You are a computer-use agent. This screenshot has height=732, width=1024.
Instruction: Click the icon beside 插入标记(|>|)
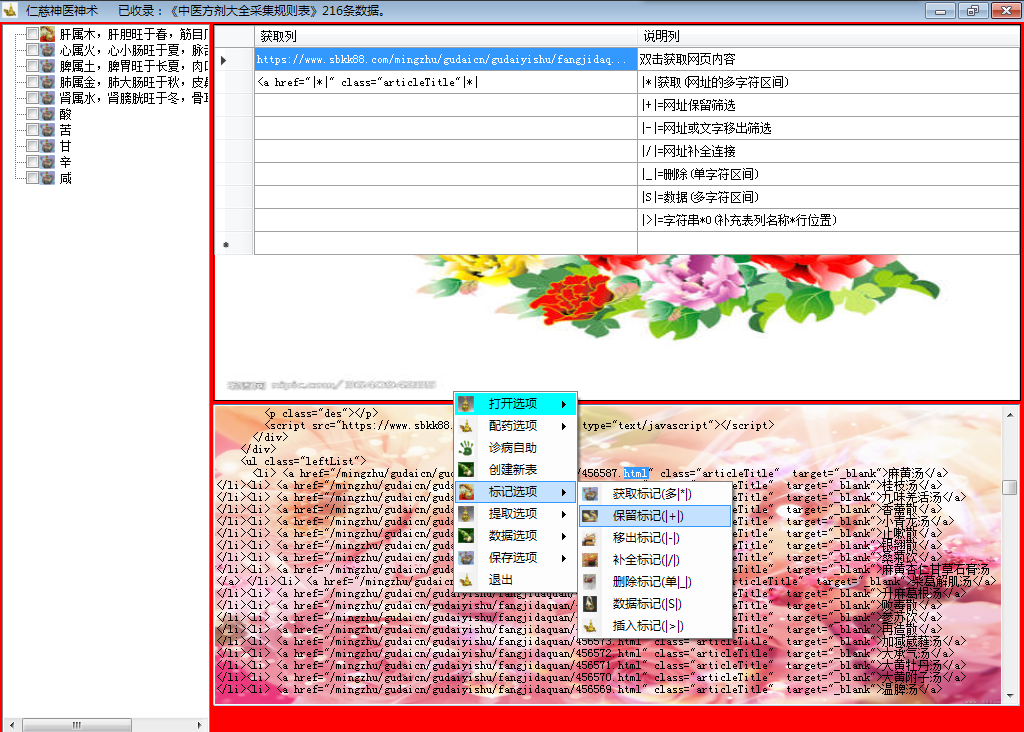(590, 626)
